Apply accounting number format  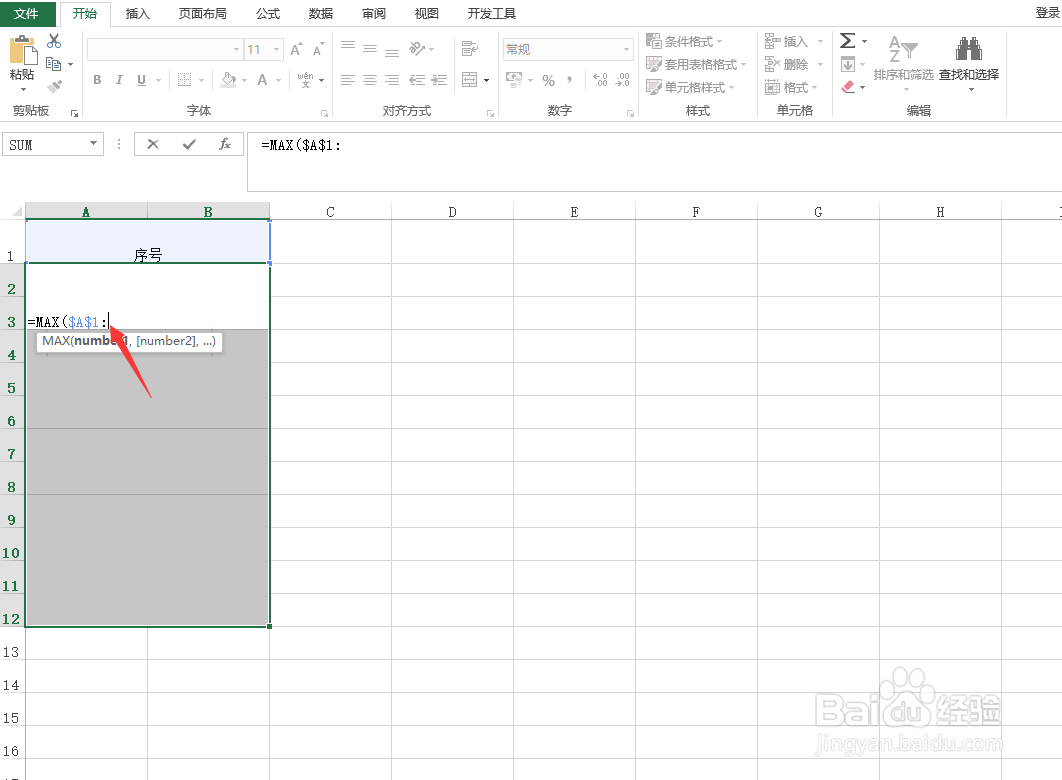514,80
